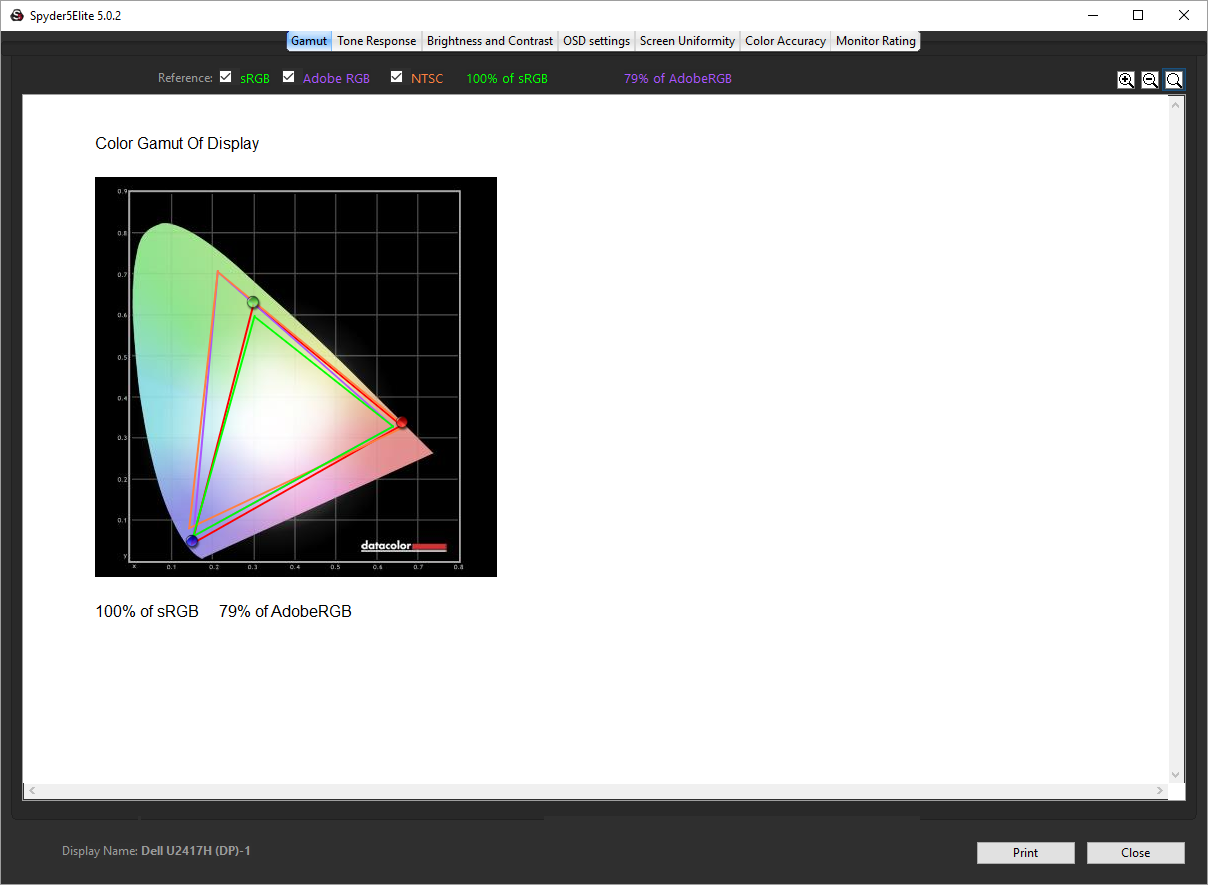The height and width of the screenshot is (885, 1208).
Task: Click the horizontal scrollbar left arrow
Action: tap(32, 791)
